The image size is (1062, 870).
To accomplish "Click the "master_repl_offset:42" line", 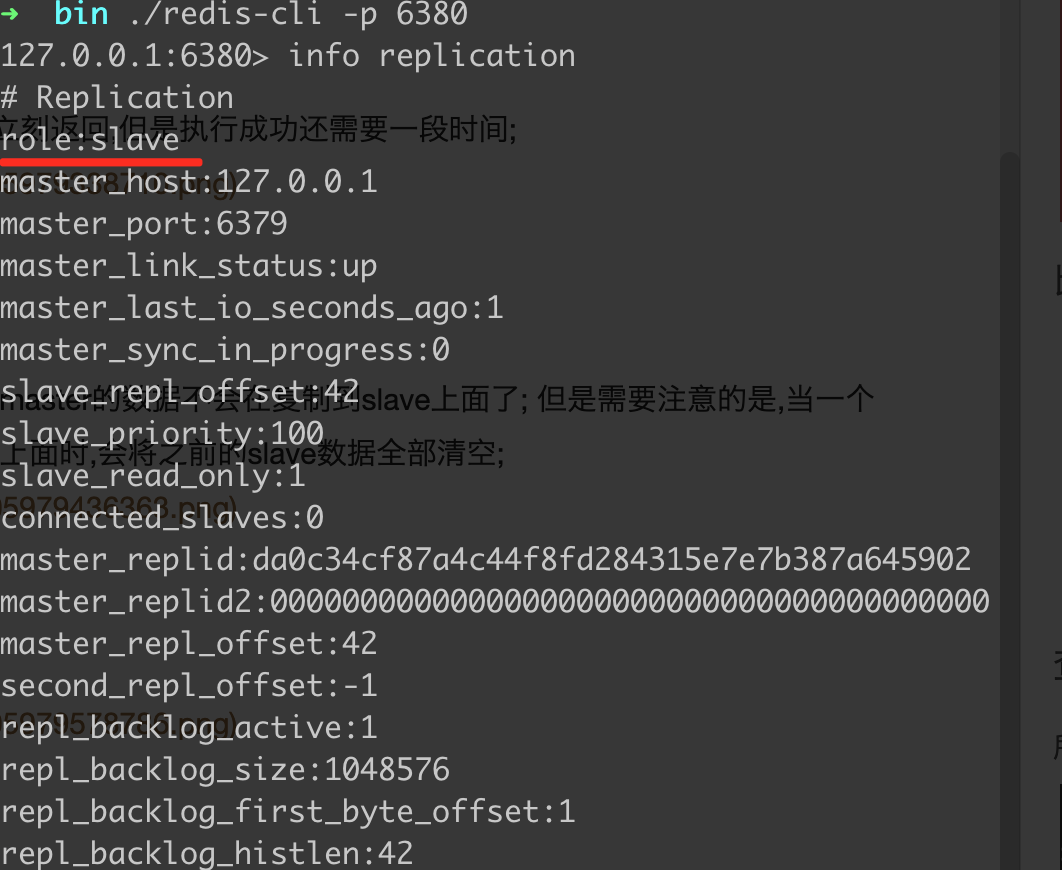I will [x=189, y=644].
